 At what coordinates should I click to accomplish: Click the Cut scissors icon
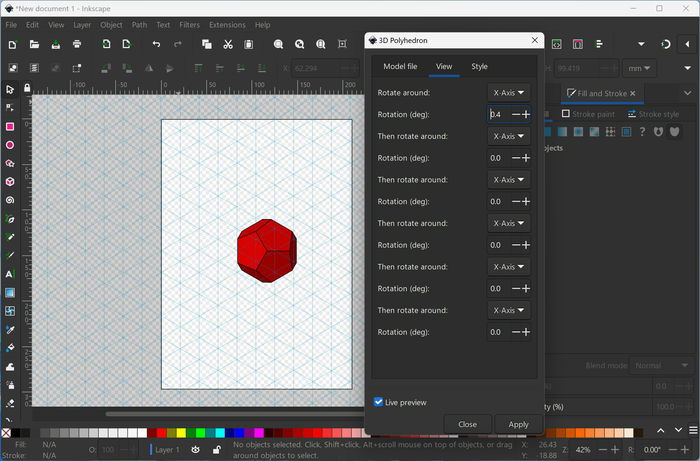coord(228,44)
